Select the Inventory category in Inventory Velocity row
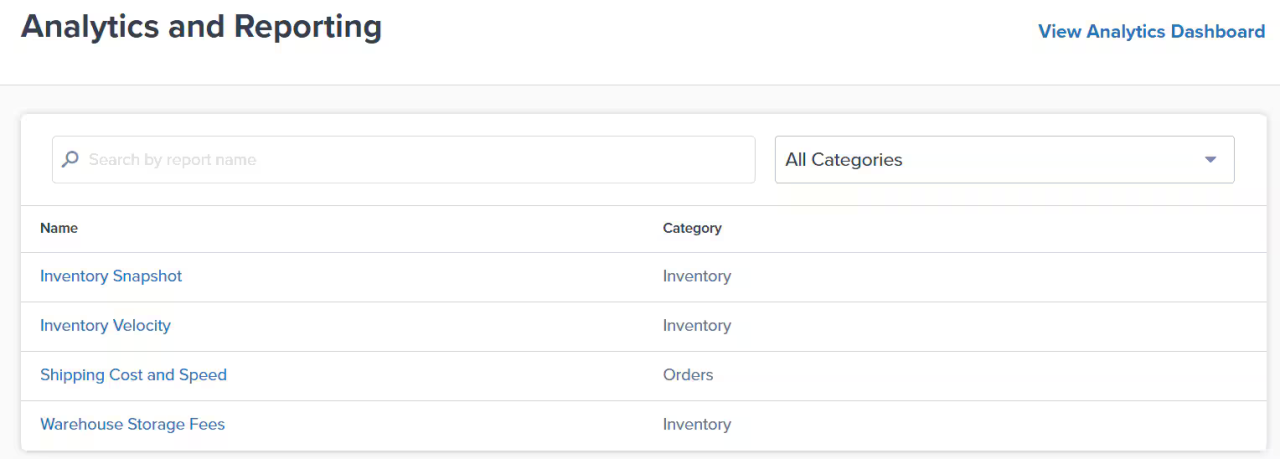This screenshot has width=1280, height=459. tap(697, 326)
